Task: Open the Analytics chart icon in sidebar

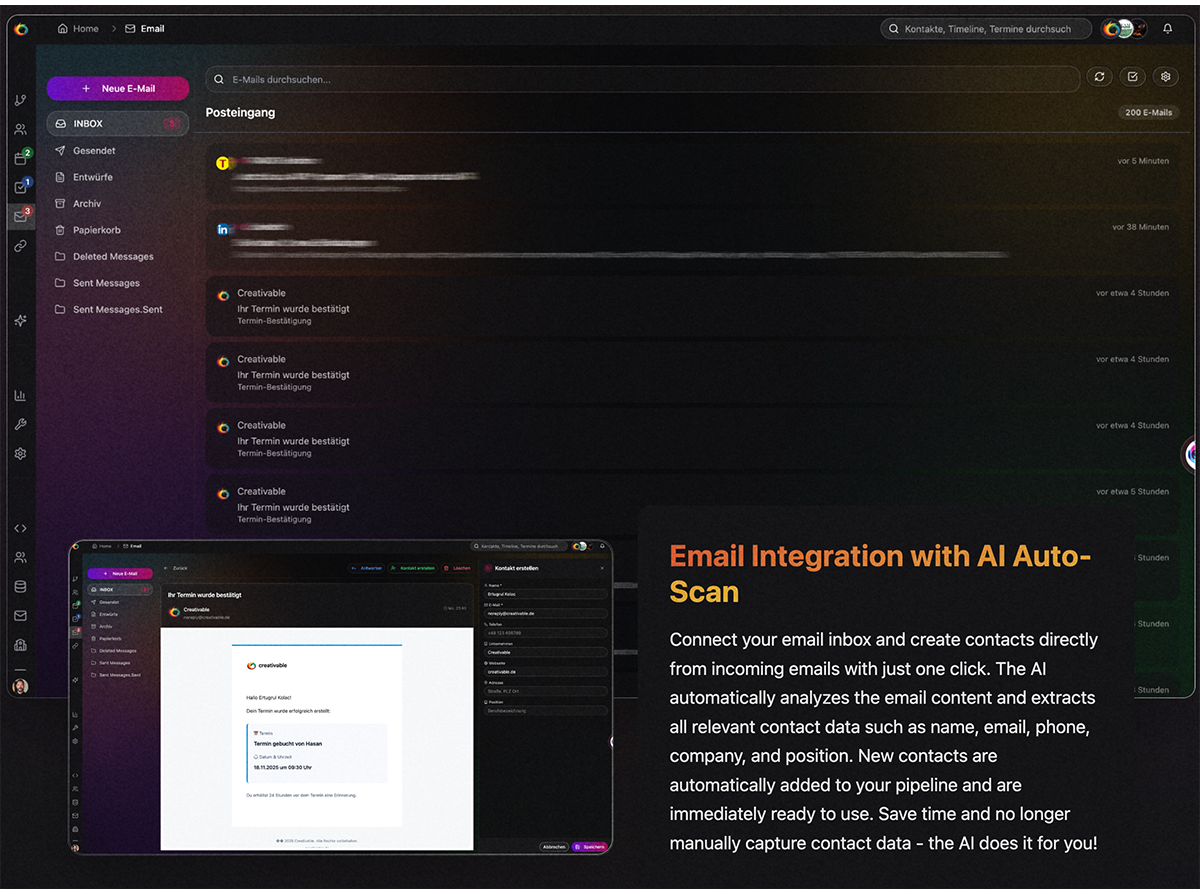Action: [20, 395]
